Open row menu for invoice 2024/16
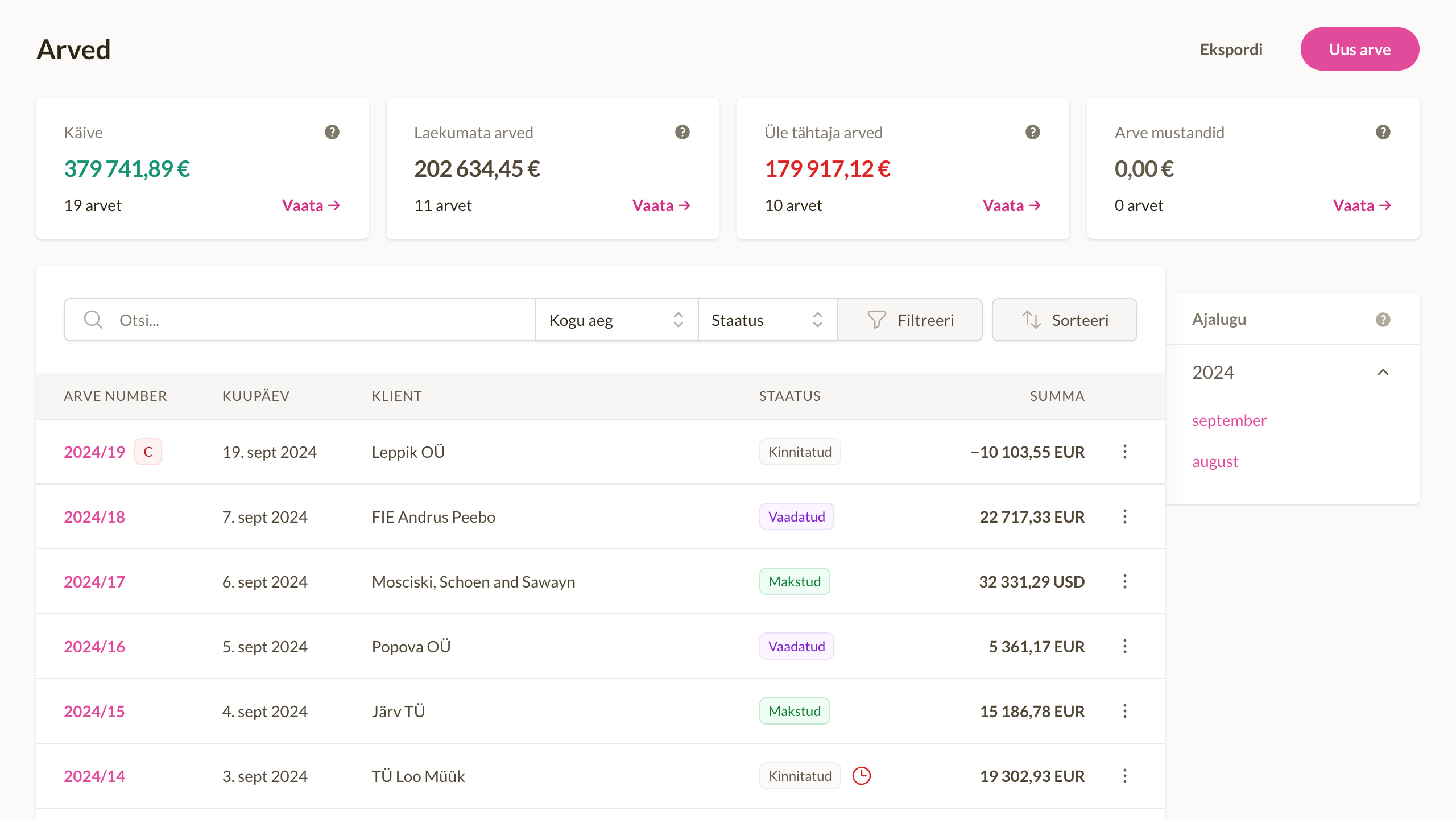Screen dimensions: 1456x819 (x=1125, y=646)
